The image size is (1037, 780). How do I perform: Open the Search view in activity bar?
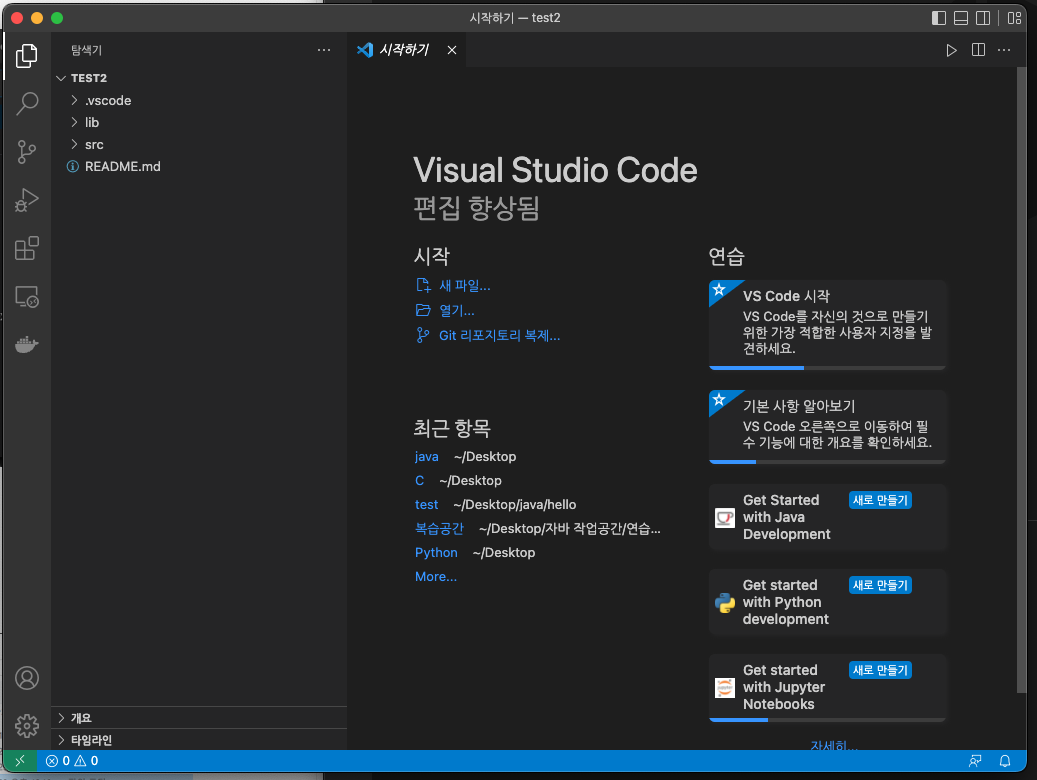pos(26,103)
